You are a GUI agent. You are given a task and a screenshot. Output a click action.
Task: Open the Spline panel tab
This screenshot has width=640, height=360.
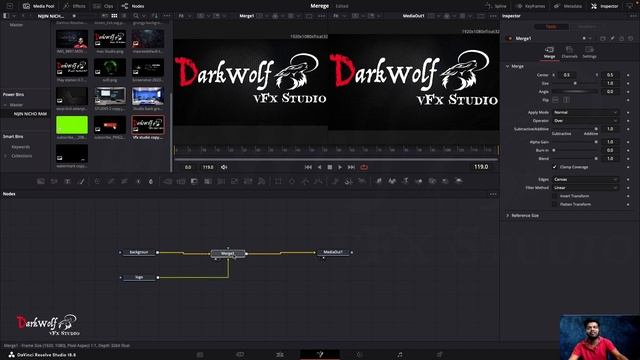coord(496,6)
